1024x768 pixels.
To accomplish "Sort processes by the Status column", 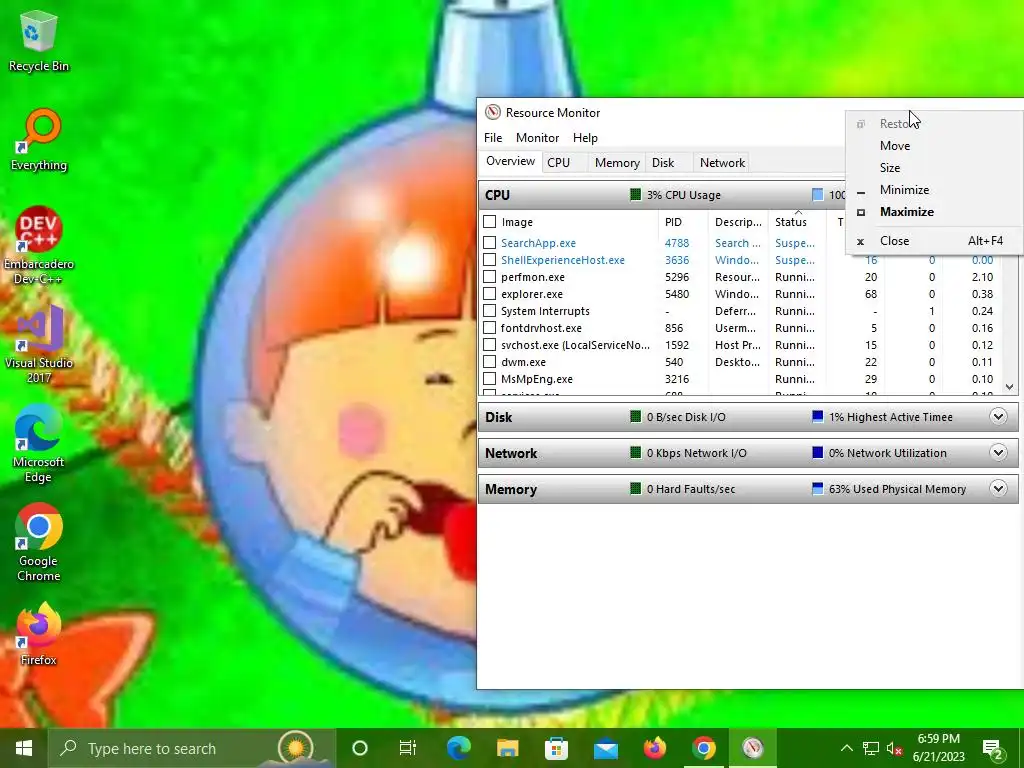I will [797, 222].
